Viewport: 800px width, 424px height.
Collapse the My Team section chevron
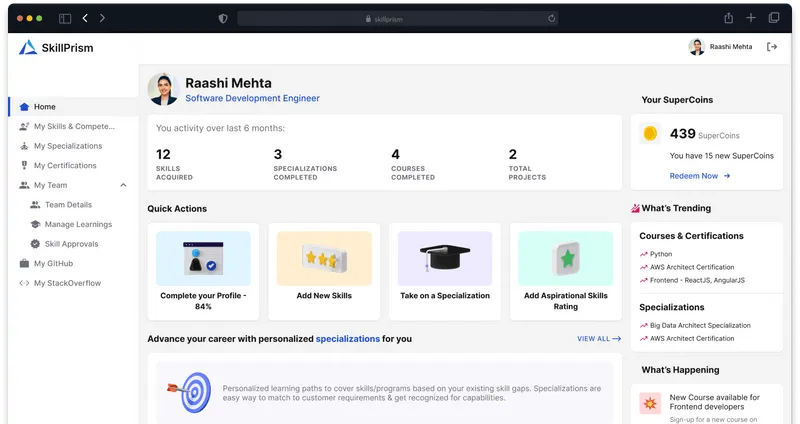click(123, 185)
